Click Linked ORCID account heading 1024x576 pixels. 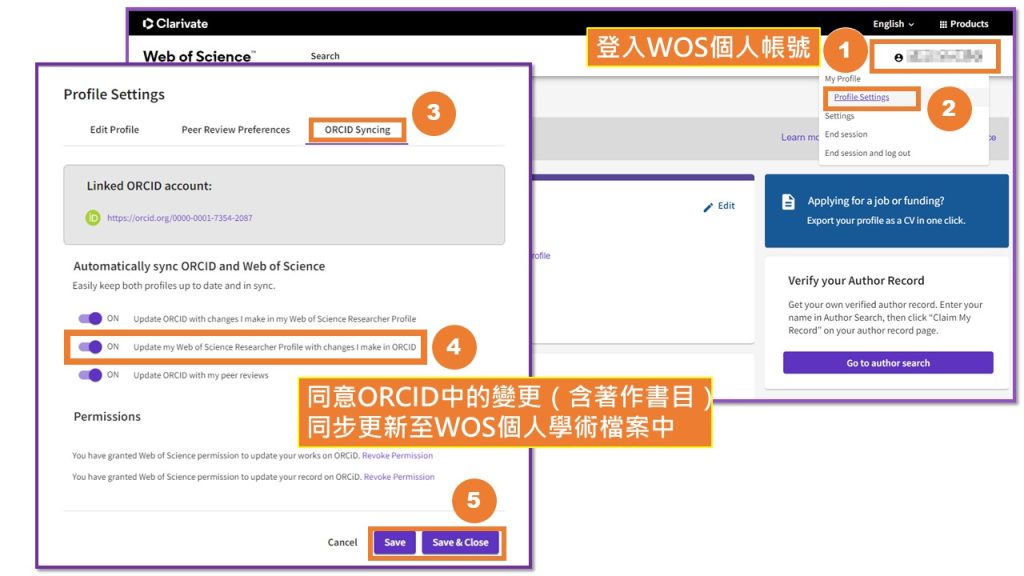149,185
